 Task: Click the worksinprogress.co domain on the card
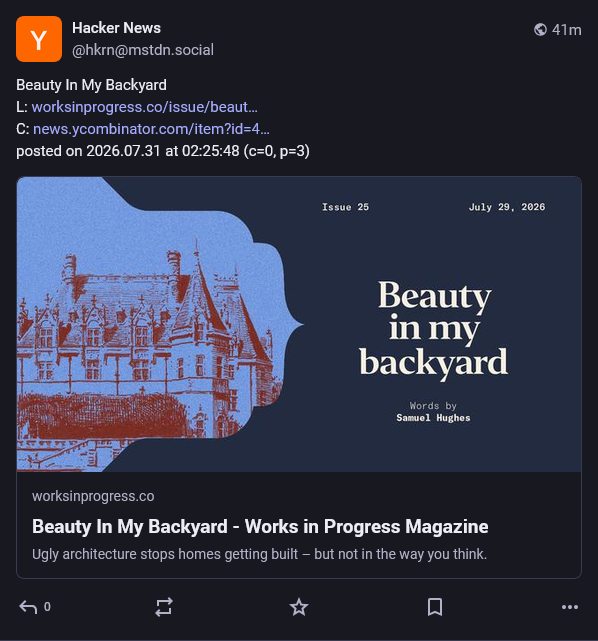(x=93, y=496)
